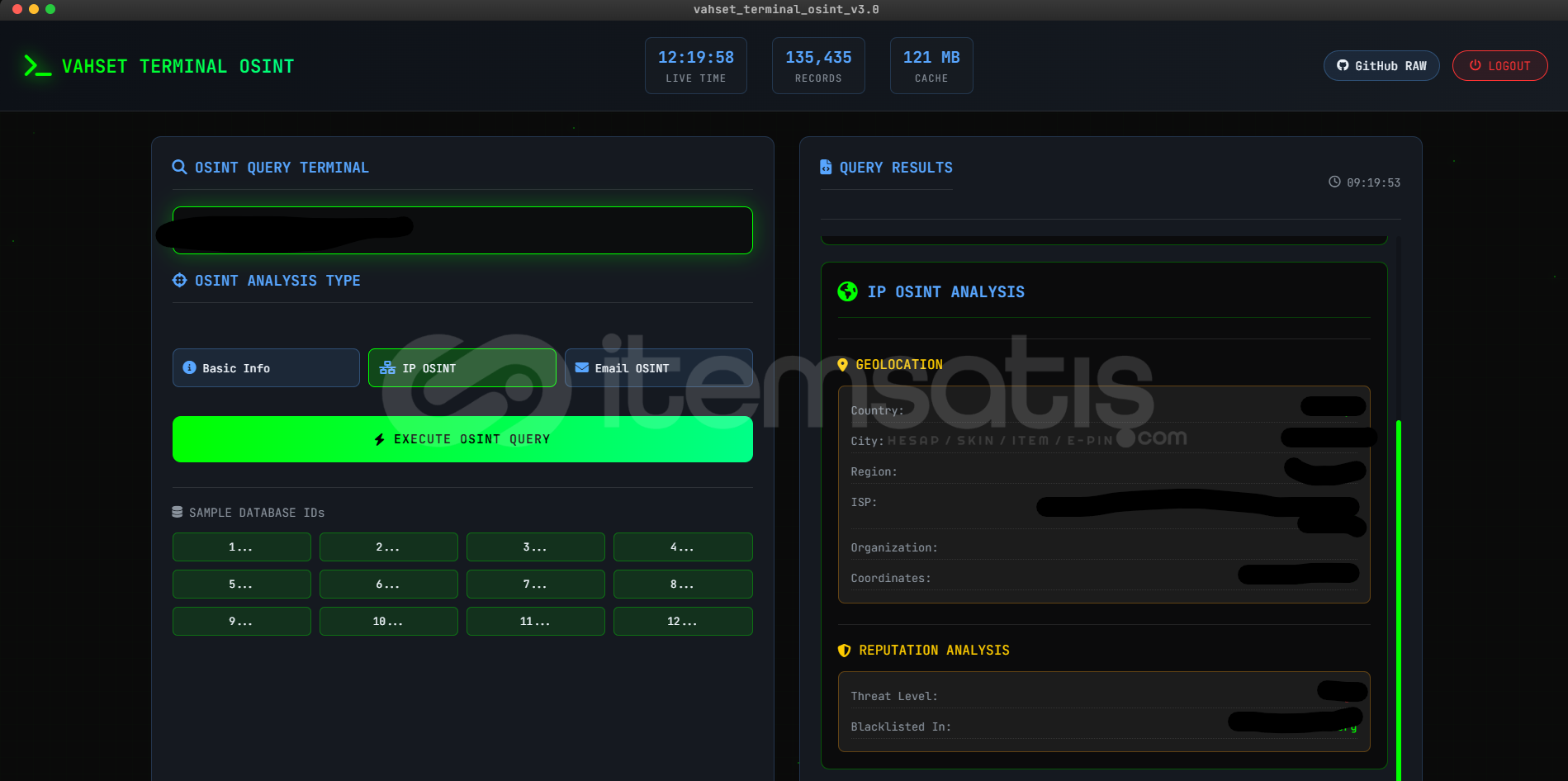The width and height of the screenshot is (1568, 781).
Task: Click the Country: label in geolocation
Action: click(x=877, y=410)
